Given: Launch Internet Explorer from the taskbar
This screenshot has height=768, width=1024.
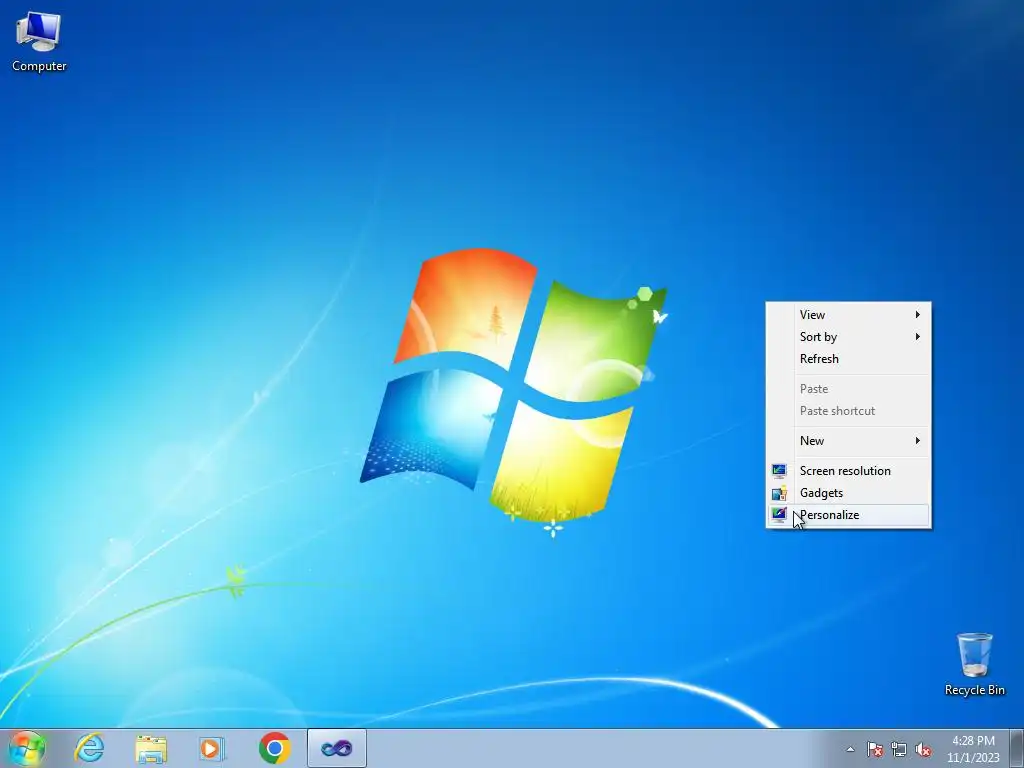Looking at the screenshot, I should (x=89, y=748).
